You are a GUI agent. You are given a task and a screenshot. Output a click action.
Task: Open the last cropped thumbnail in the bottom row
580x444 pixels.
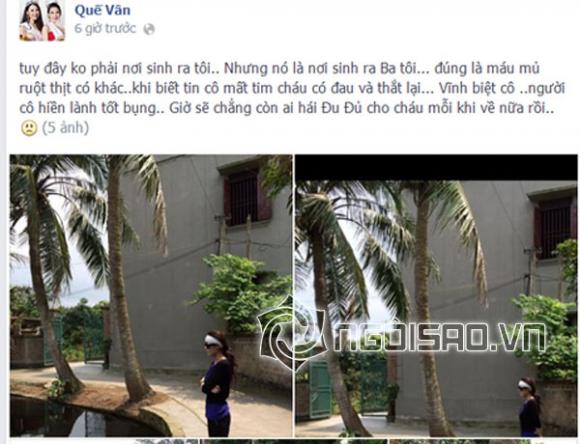tap(483, 441)
